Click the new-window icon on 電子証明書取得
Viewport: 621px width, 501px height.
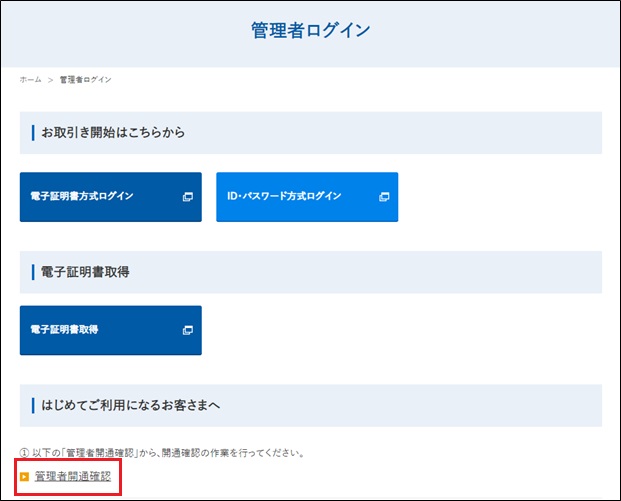(x=187, y=330)
